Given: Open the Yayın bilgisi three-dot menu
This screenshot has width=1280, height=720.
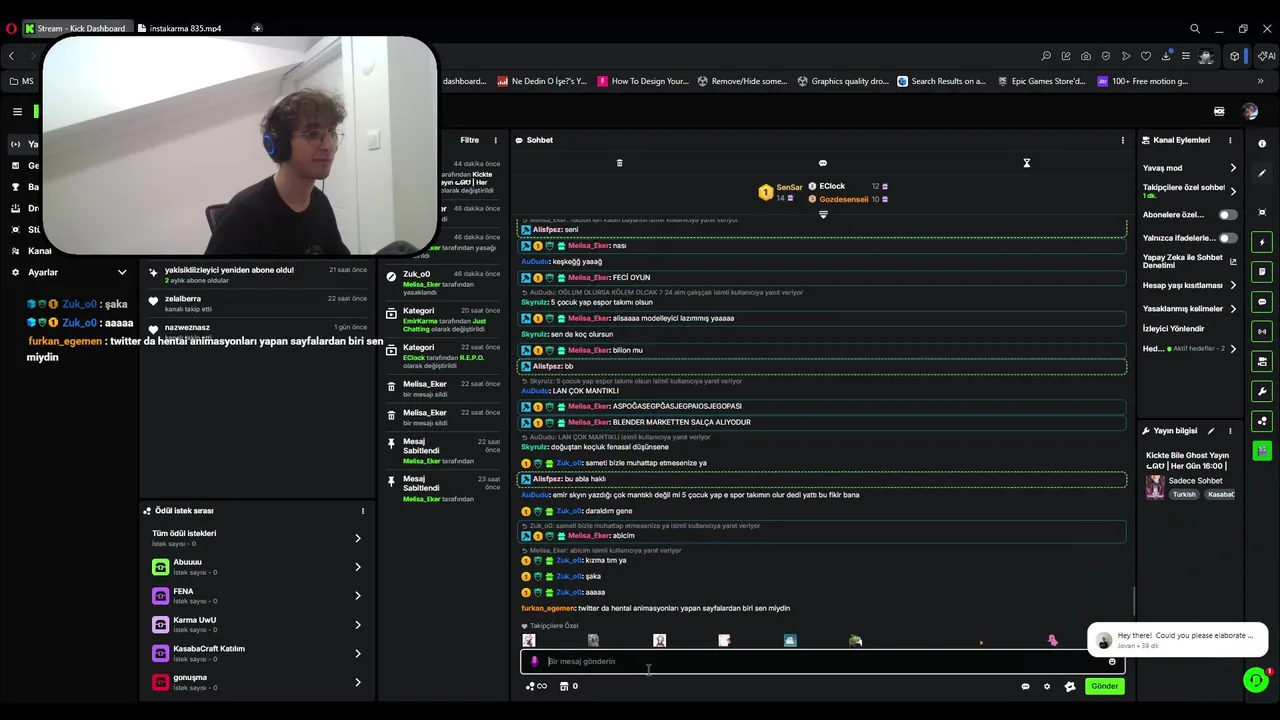Looking at the screenshot, I should click(x=1230, y=431).
